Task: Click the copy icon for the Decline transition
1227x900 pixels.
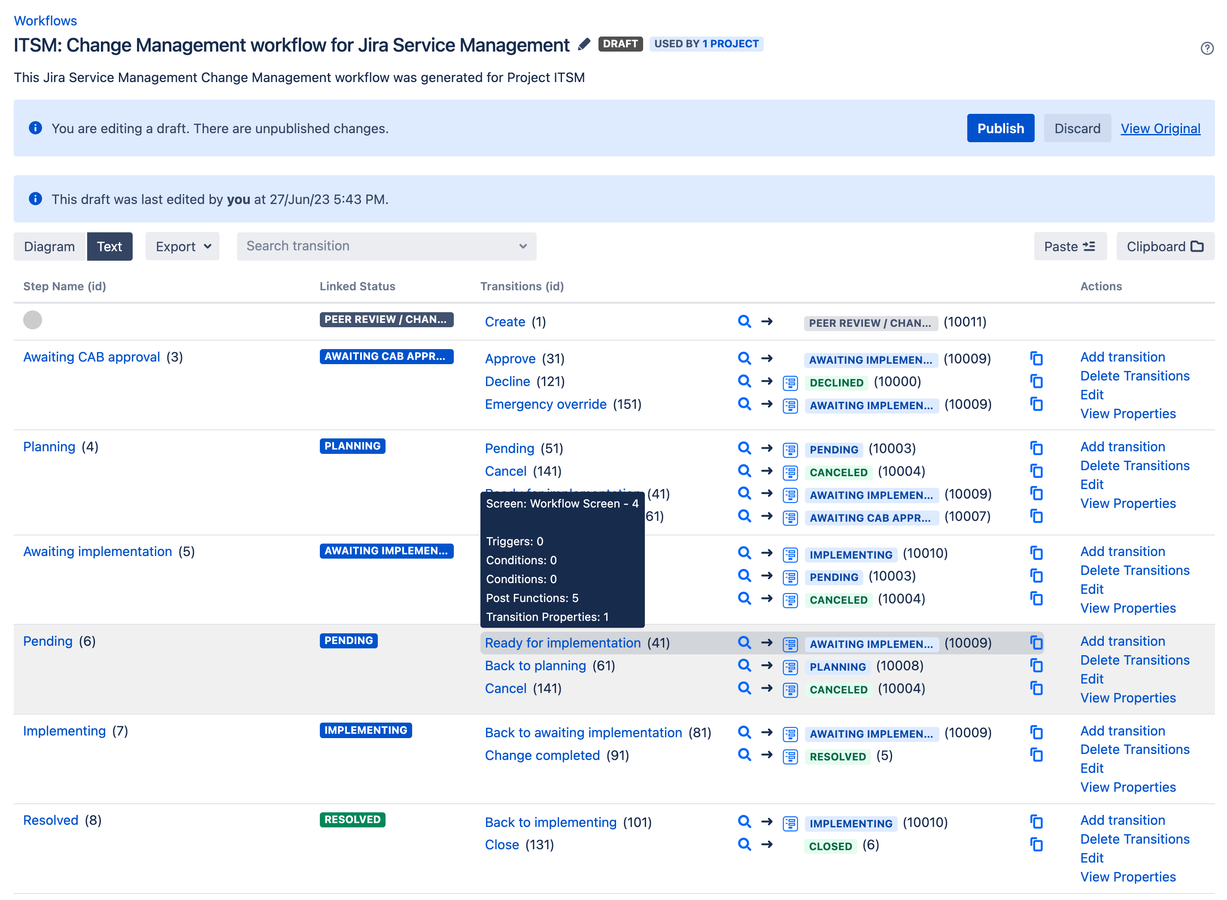Action: pyautogui.click(x=1037, y=381)
